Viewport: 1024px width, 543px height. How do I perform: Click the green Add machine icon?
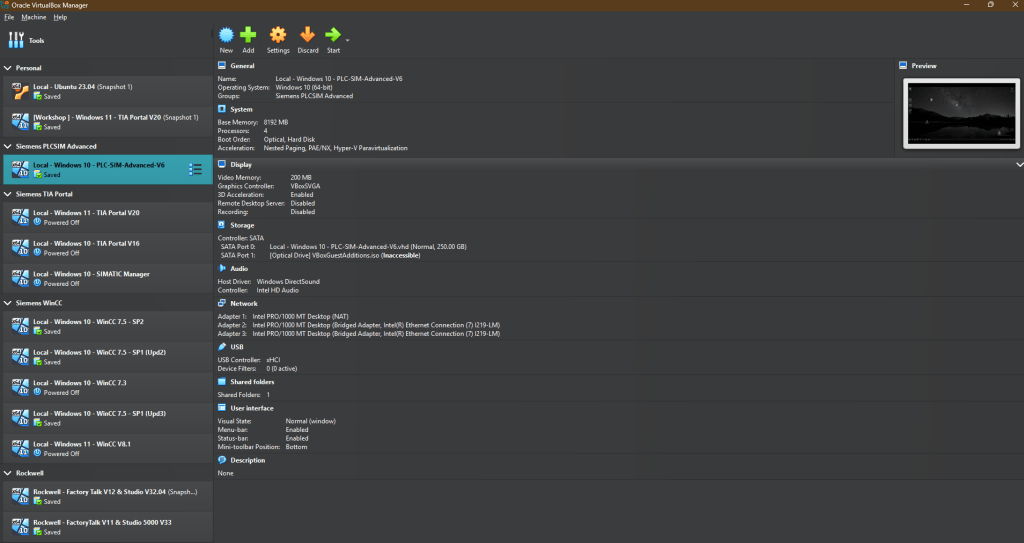click(x=248, y=36)
